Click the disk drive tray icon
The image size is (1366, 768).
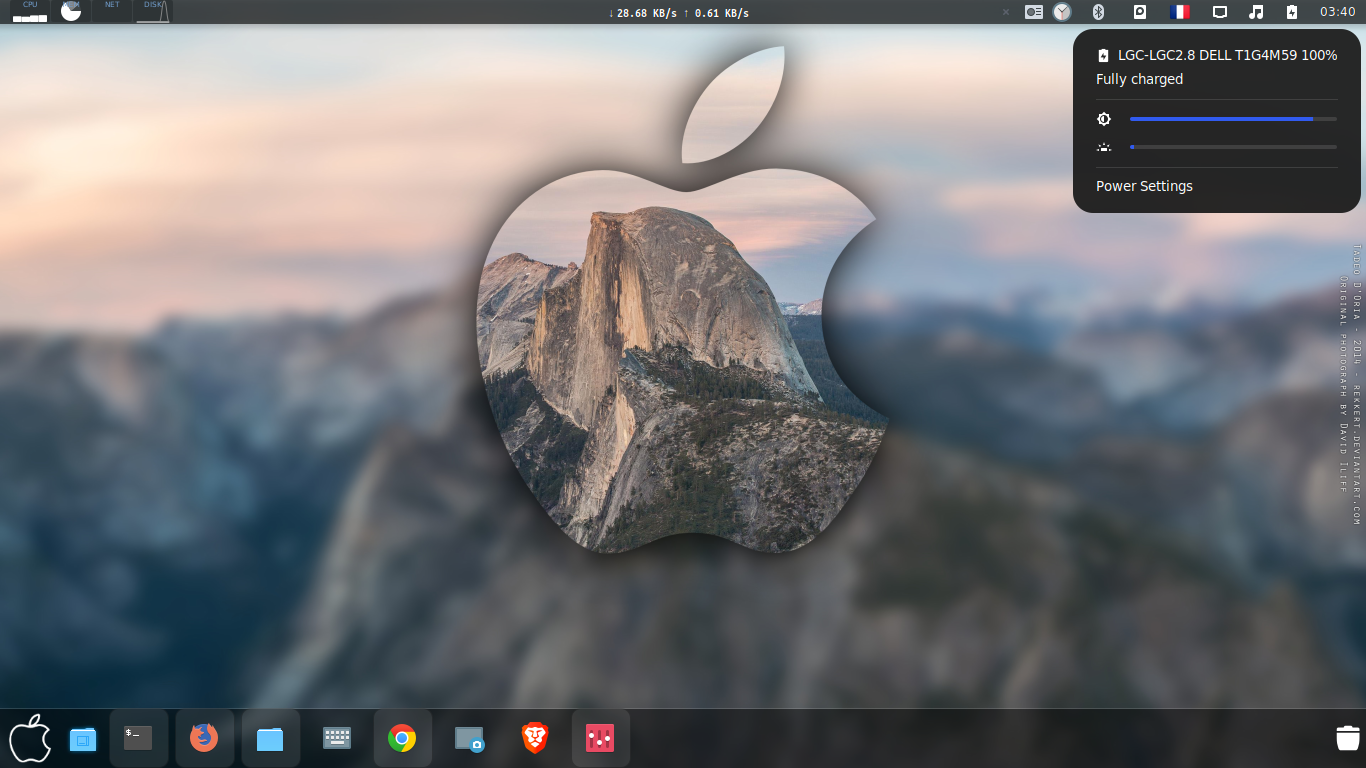tap(1139, 12)
